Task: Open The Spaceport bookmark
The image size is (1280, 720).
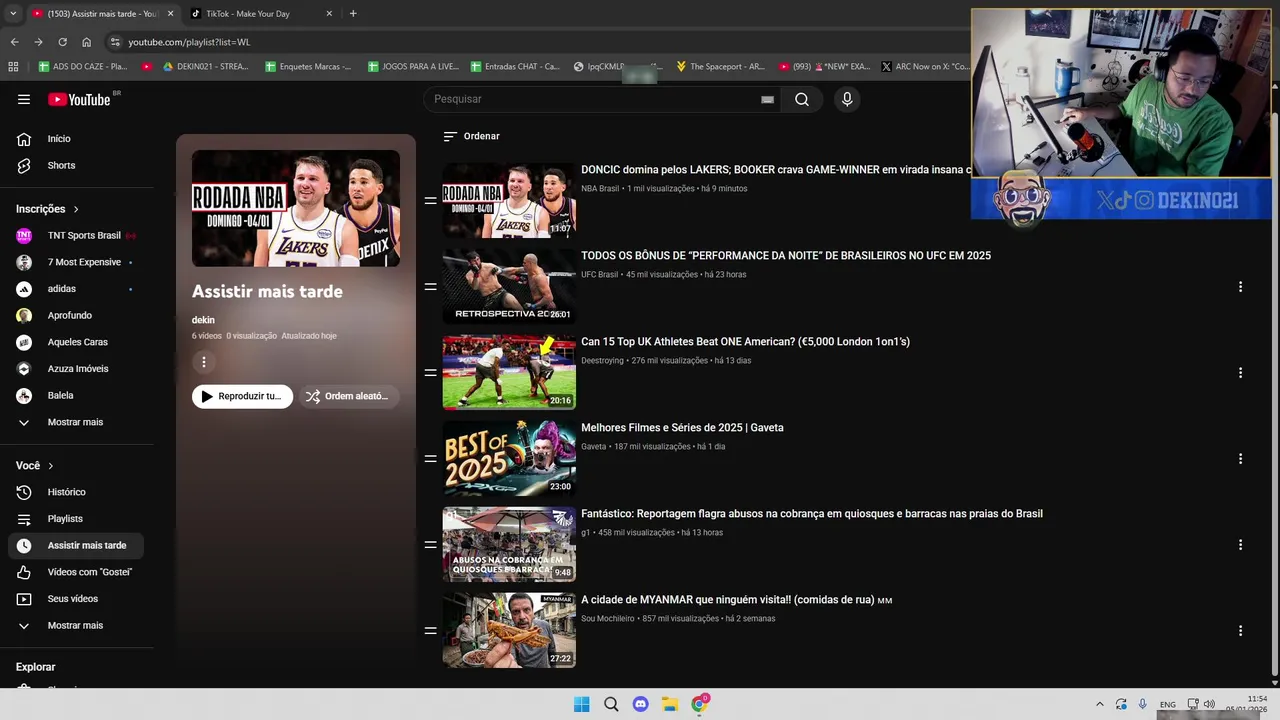Action: pyautogui.click(x=720, y=67)
